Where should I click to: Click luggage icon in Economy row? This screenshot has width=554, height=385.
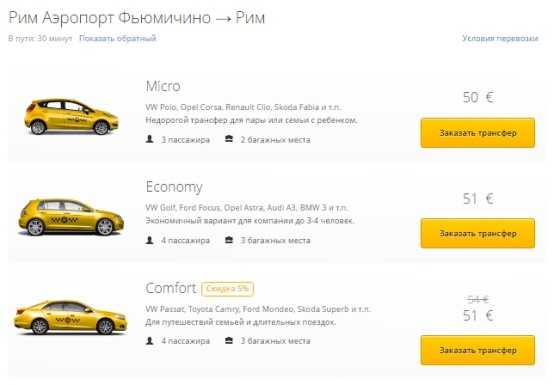pos(229,240)
